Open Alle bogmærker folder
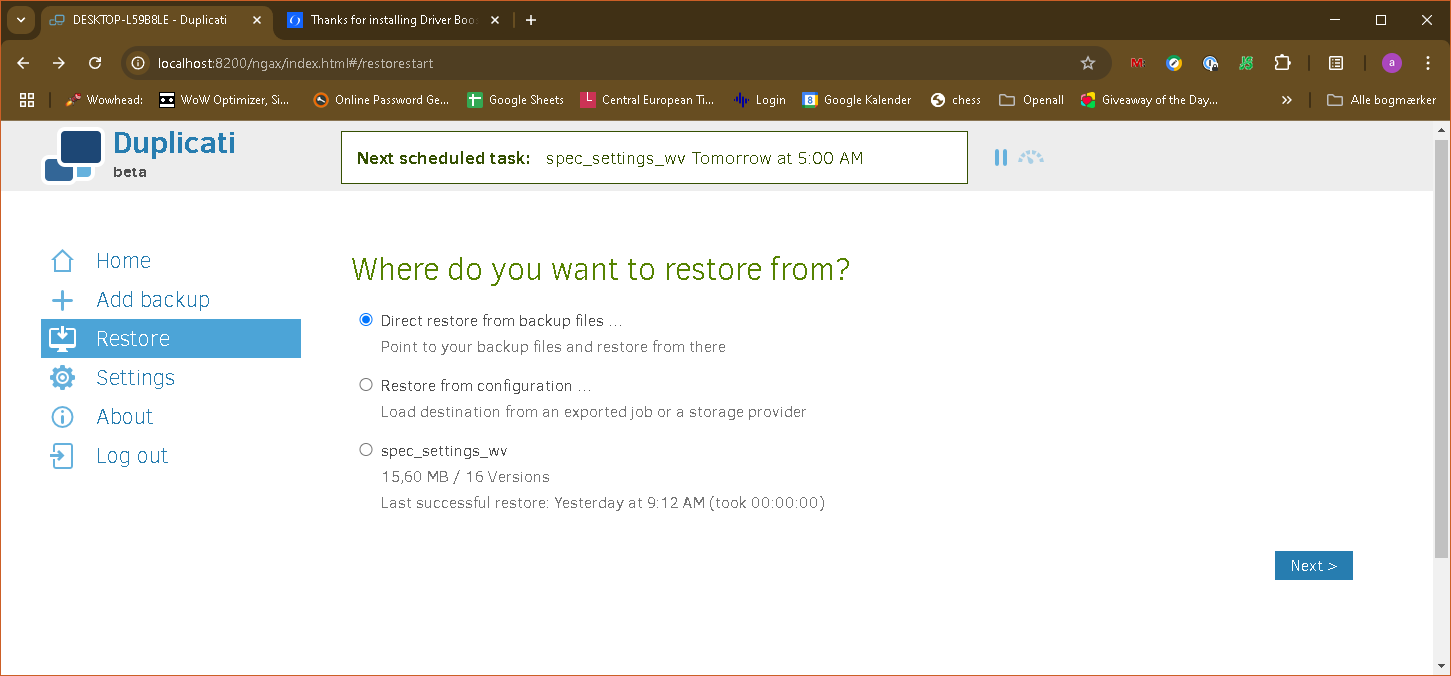This screenshot has height=676, width=1451. 1381,100
